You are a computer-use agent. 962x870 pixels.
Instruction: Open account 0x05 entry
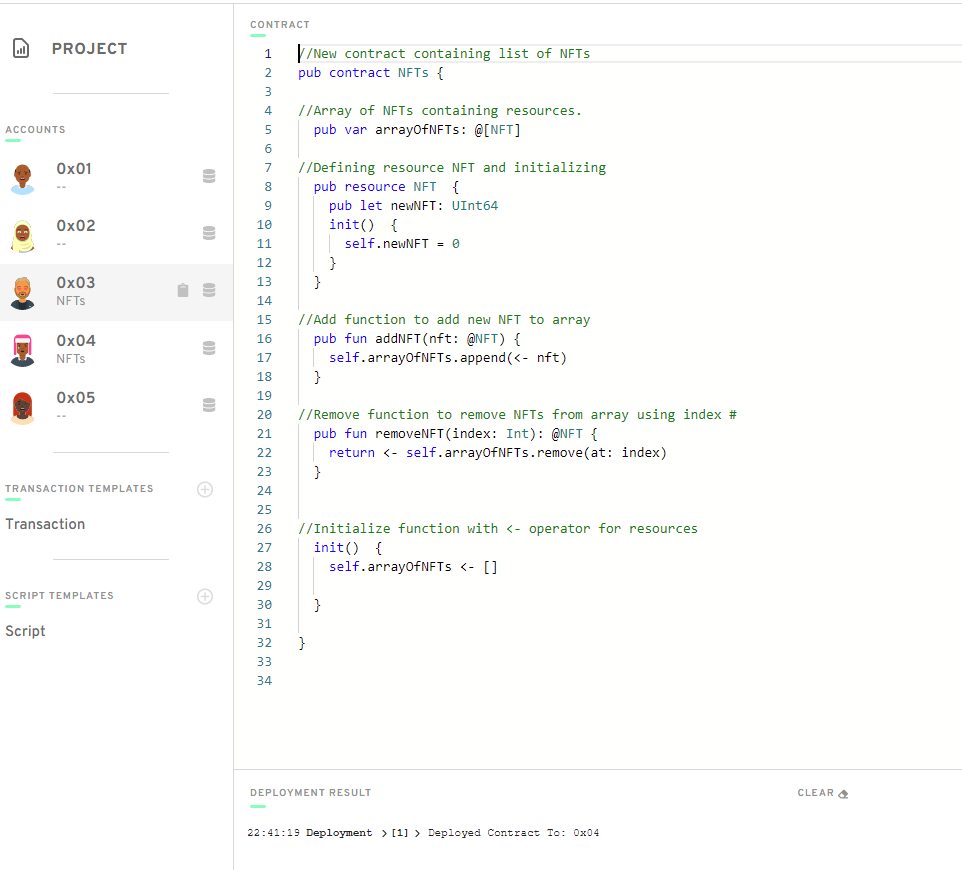(117, 407)
